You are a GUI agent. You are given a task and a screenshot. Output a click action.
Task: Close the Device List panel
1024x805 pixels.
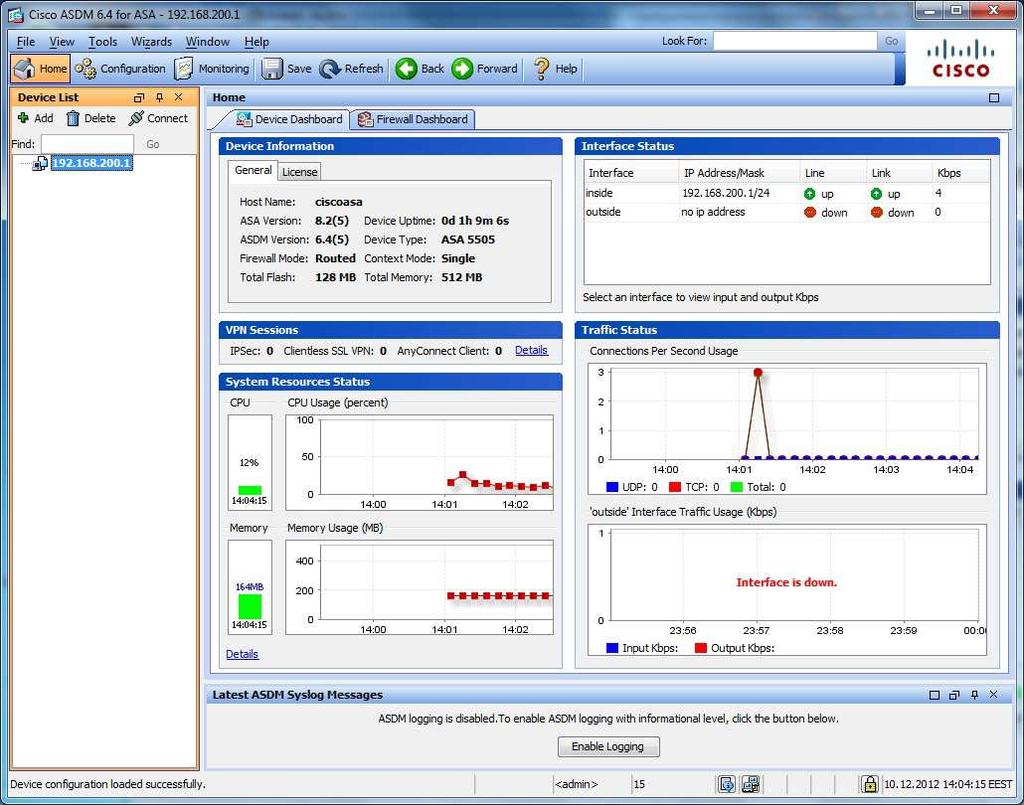pos(178,97)
